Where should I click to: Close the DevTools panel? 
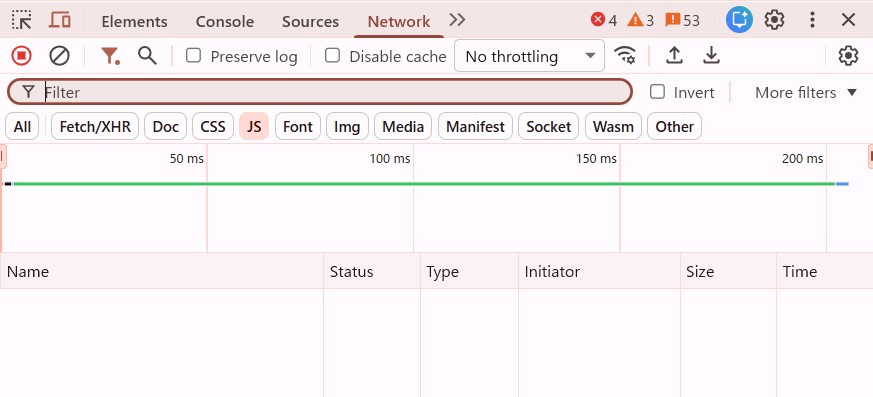click(x=848, y=21)
